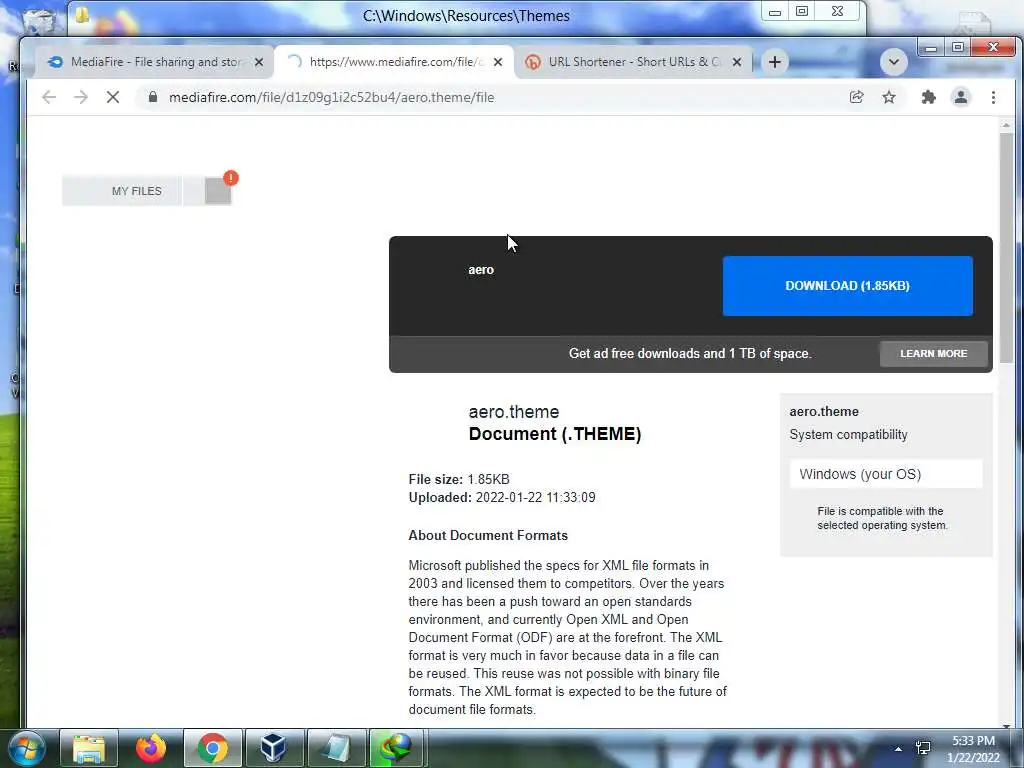Click the aero.theme file name heading
This screenshot has width=1024, height=768.
(513, 412)
